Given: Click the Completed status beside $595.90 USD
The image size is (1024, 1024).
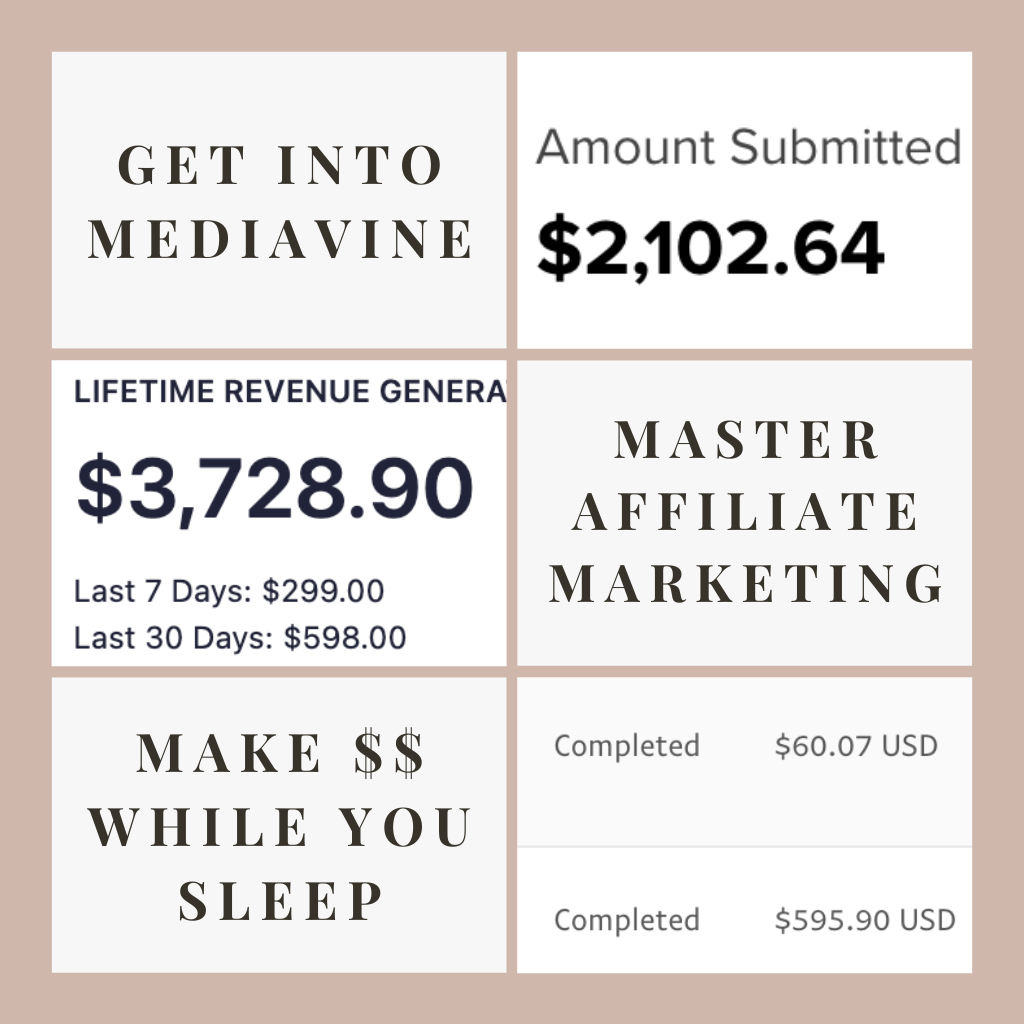Looking at the screenshot, I should 627,920.
